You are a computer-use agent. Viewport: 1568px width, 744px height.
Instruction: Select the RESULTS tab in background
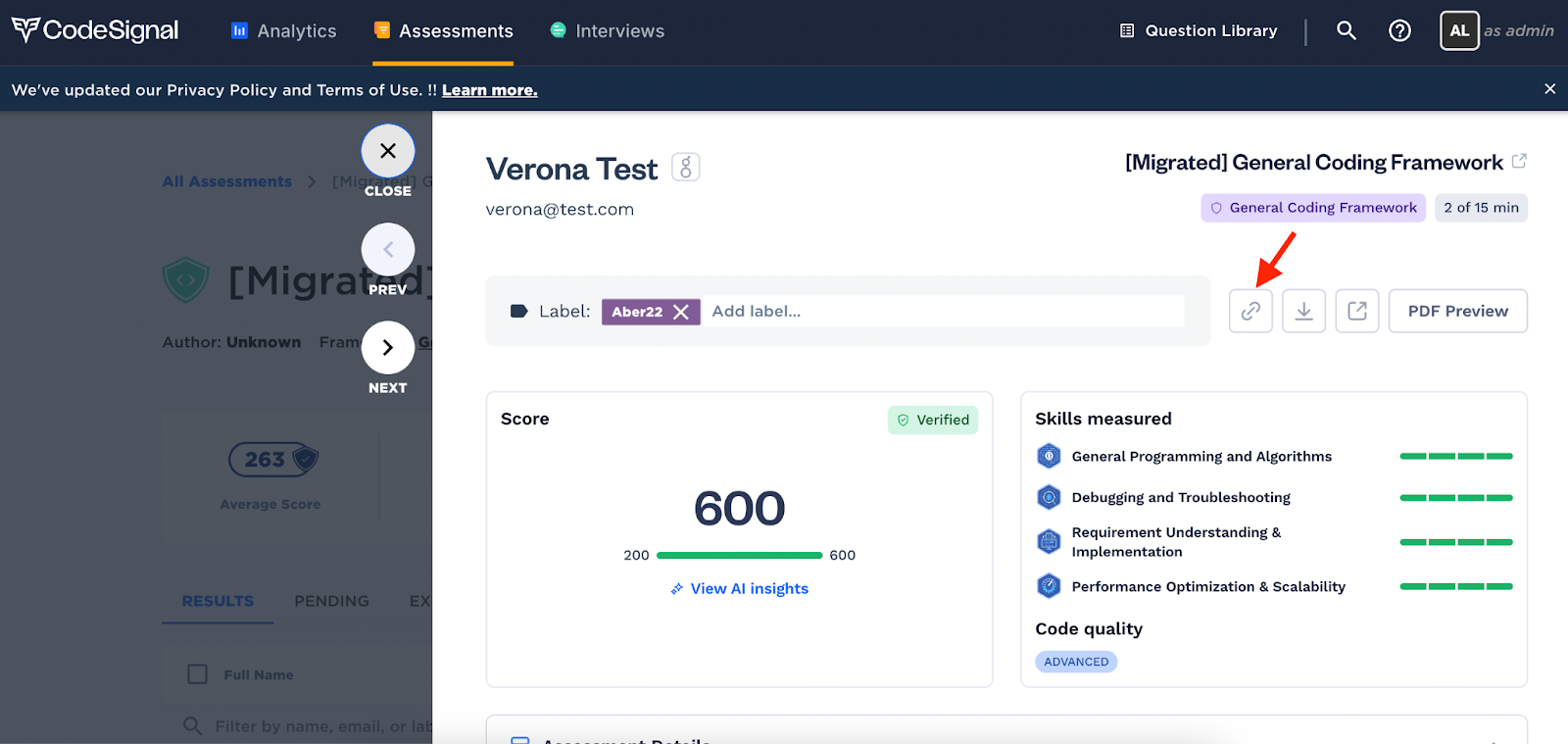(x=218, y=601)
